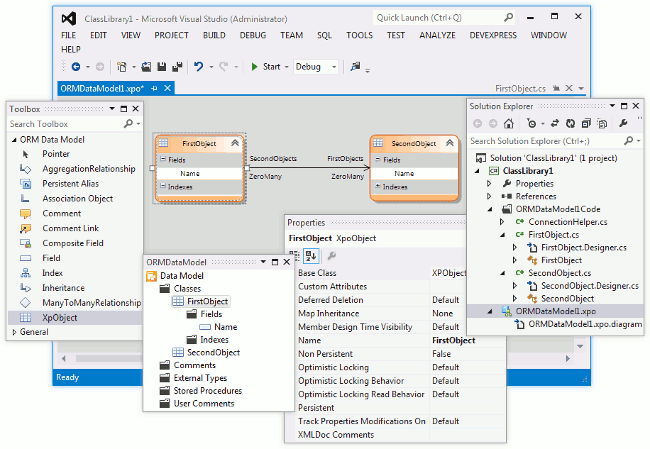Click the Sync with Active Document icon
650x449 pixels.
pyautogui.click(x=555, y=123)
